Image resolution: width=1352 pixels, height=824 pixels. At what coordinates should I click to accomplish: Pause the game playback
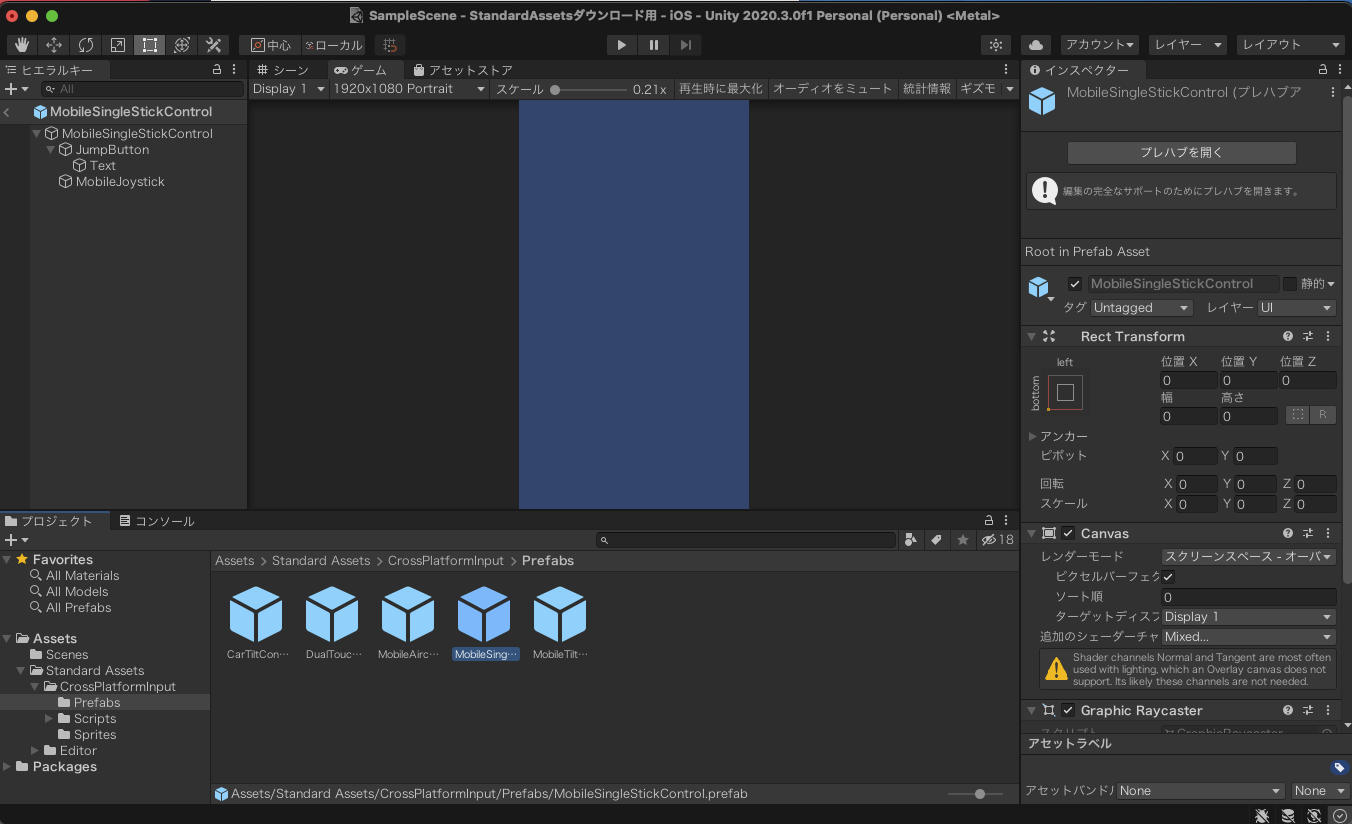point(654,45)
